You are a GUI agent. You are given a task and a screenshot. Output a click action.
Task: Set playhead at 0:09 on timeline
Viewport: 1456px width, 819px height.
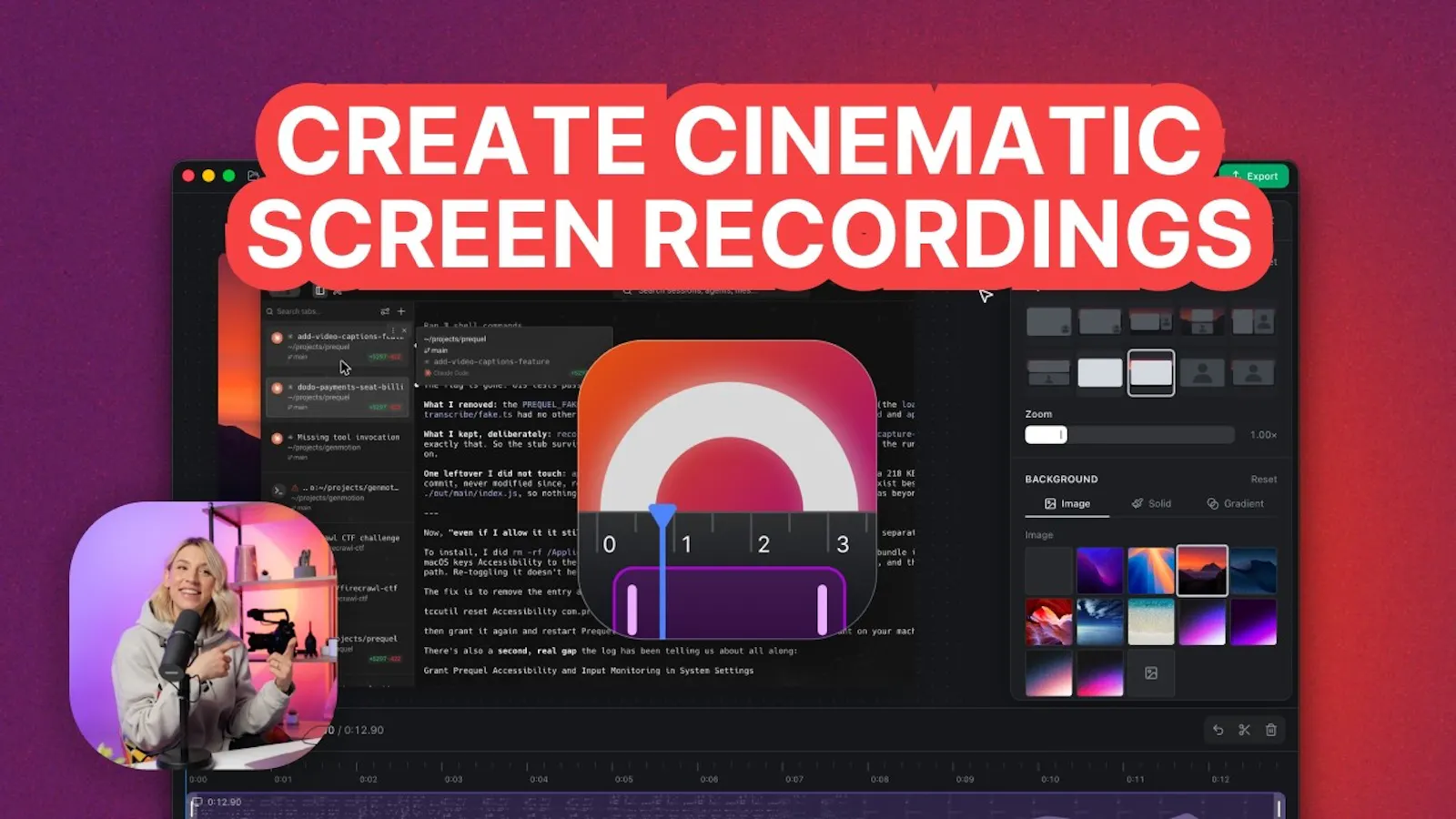pos(965,779)
